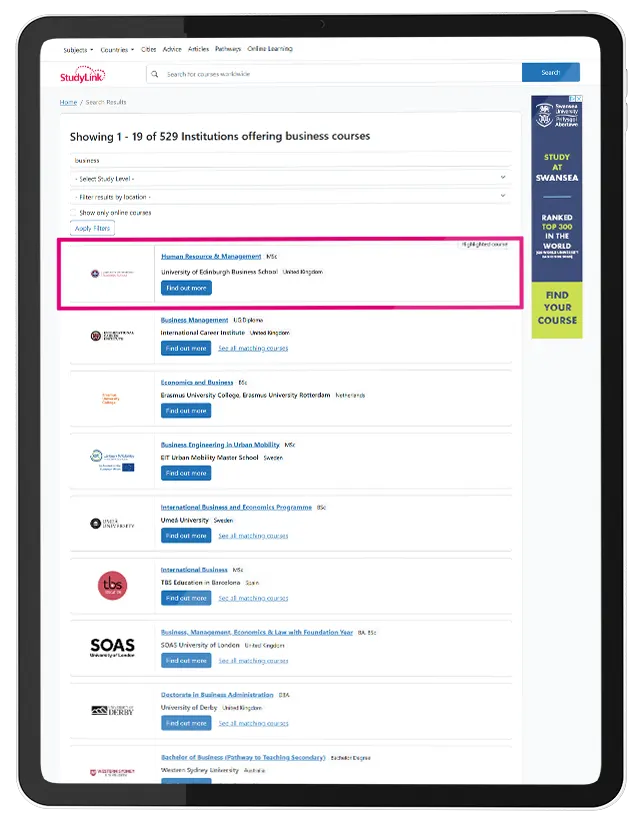Open the Countries menu in the navbar
Viewport: 638px width, 822px height.
[117, 49]
